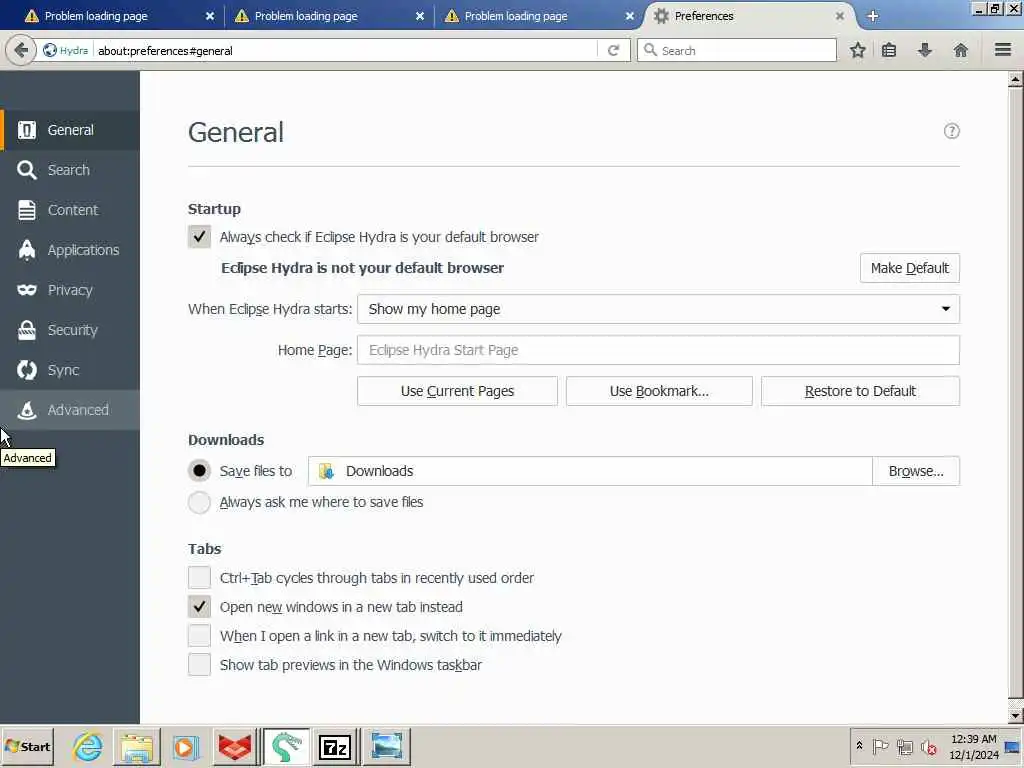Click the back arrow navigation button
The width and height of the screenshot is (1024, 768).
[21, 50]
